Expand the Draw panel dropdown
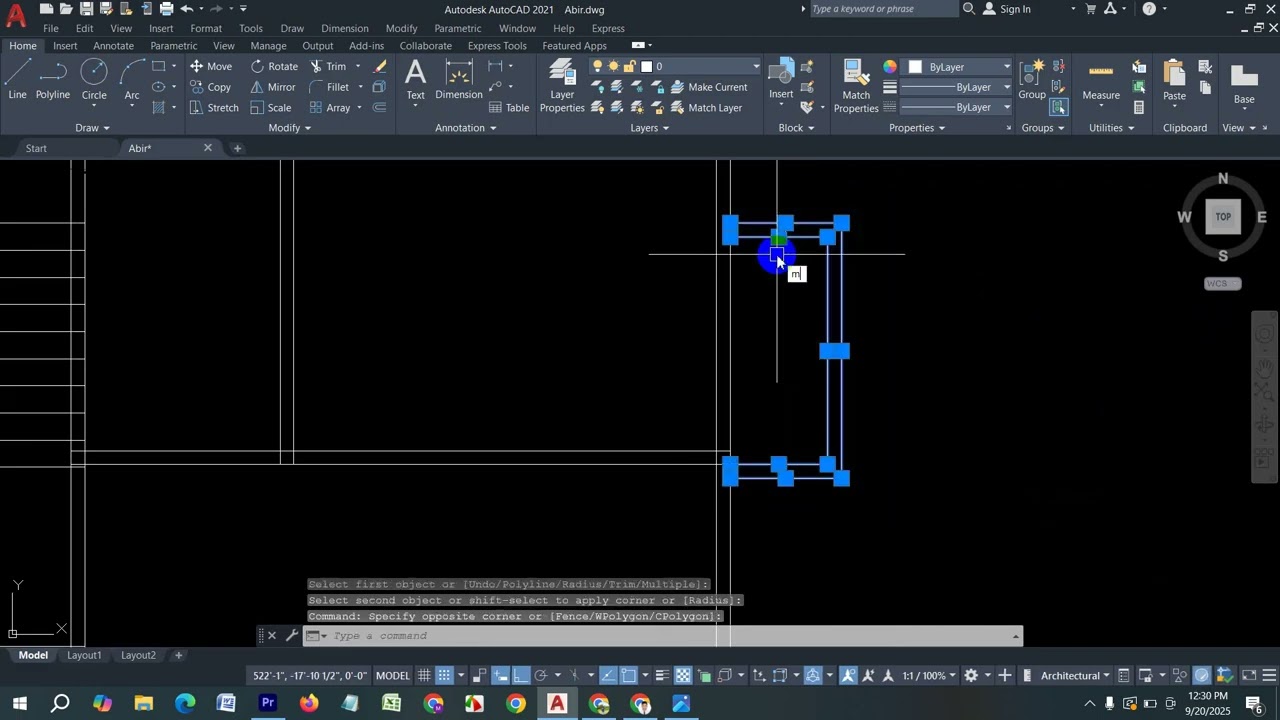This screenshot has height=720, width=1280. (x=93, y=128)
